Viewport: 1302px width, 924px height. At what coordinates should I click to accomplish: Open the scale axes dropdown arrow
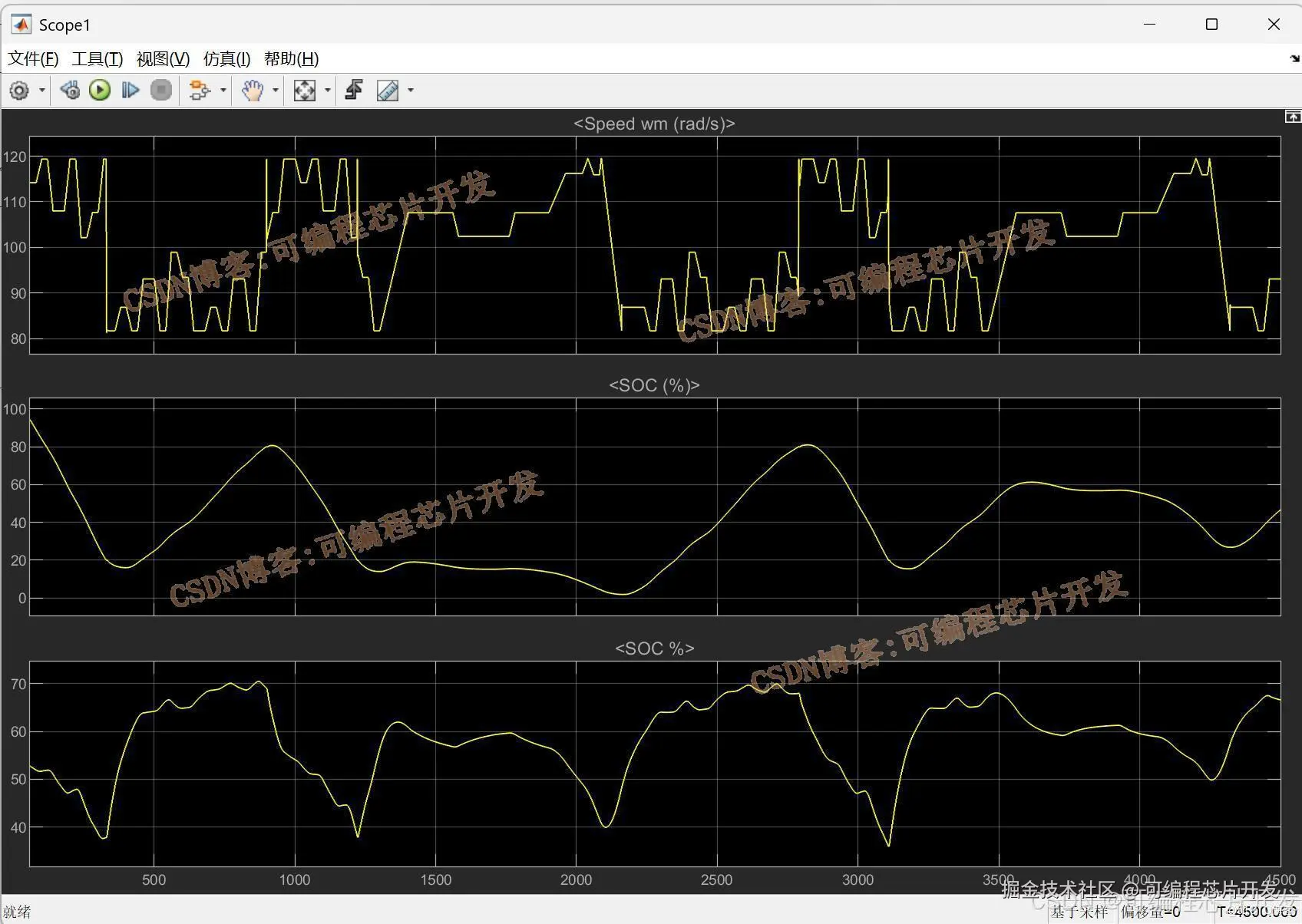[328, 91]
